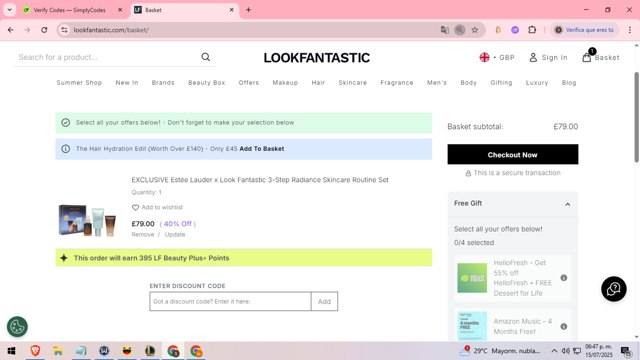Screen dimensions: 640x360
Task: Click Add discount code button
Action: coord(324,301)
